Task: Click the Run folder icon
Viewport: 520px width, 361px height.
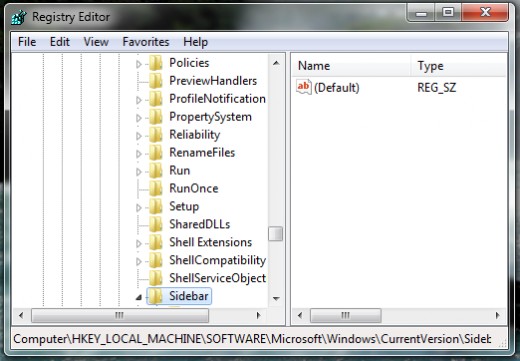Action: point(156,171)
